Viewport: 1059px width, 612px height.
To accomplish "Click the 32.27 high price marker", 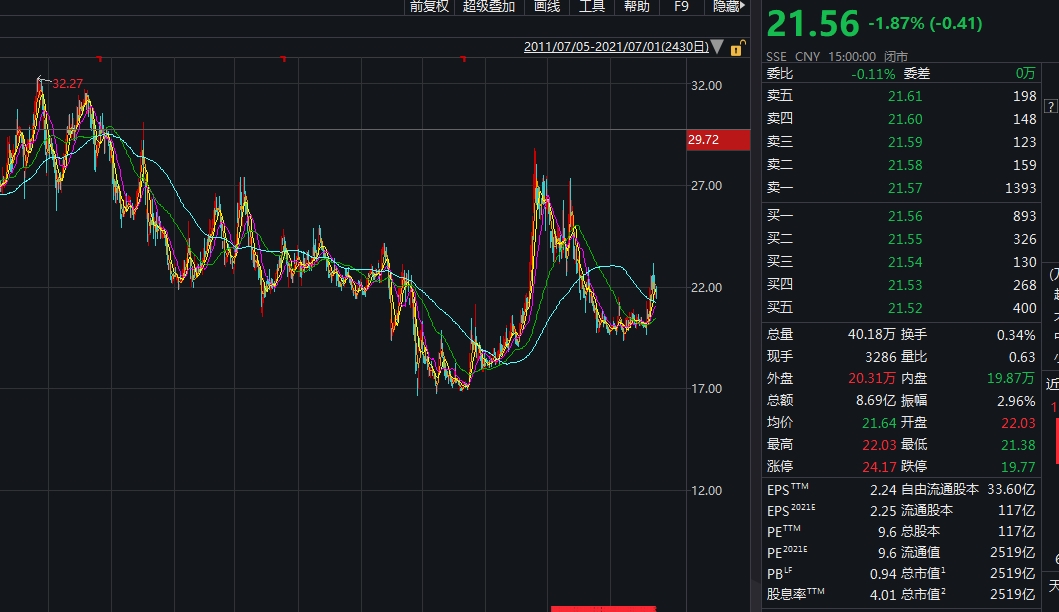I will click(x=68, y=84).
